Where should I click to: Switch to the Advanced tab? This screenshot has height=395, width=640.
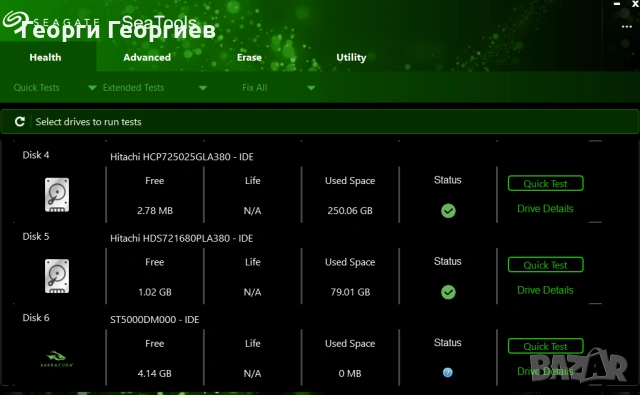point(147,58)
